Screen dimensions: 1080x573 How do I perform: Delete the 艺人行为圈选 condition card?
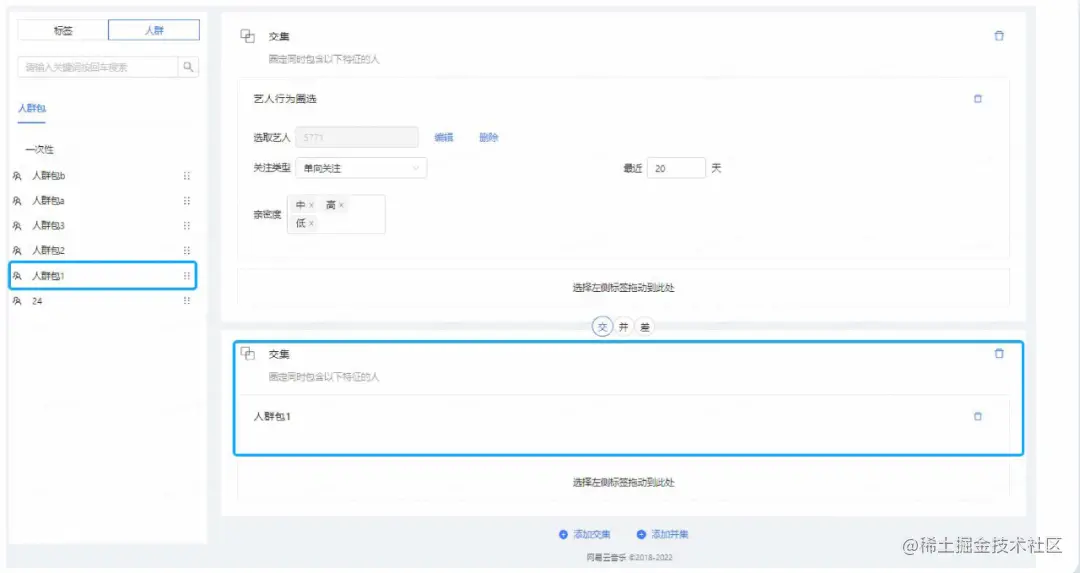point(977,98)
